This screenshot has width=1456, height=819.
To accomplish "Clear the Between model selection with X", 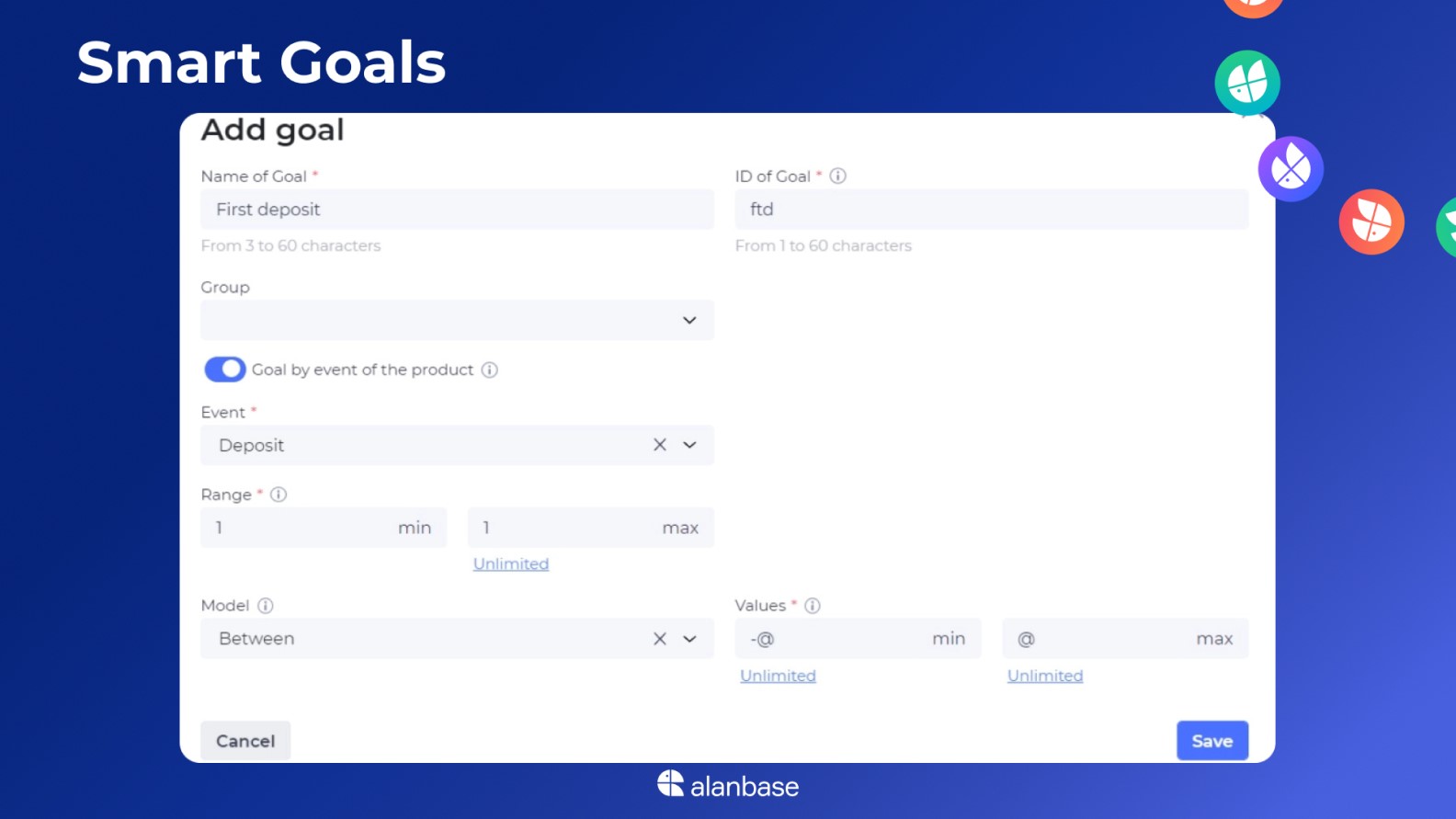I will click(660, 639).
